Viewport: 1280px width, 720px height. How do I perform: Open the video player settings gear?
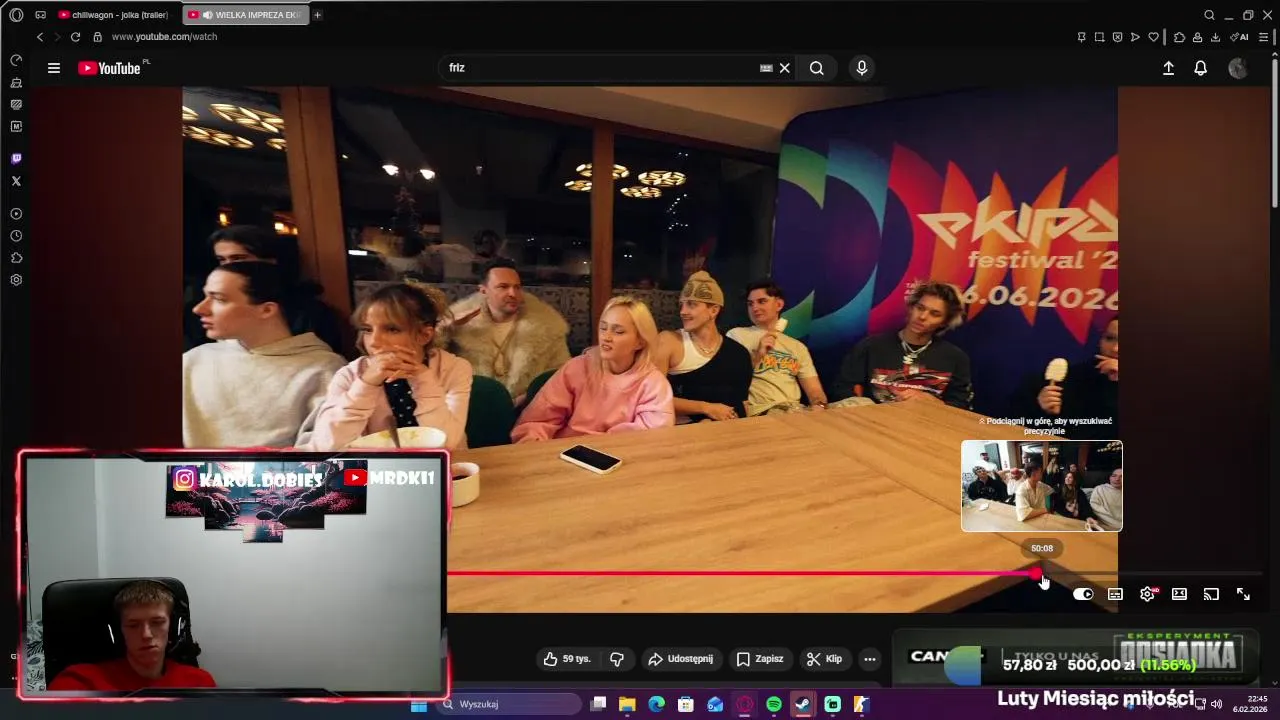pyautogui.click(x=1147, y=594)
